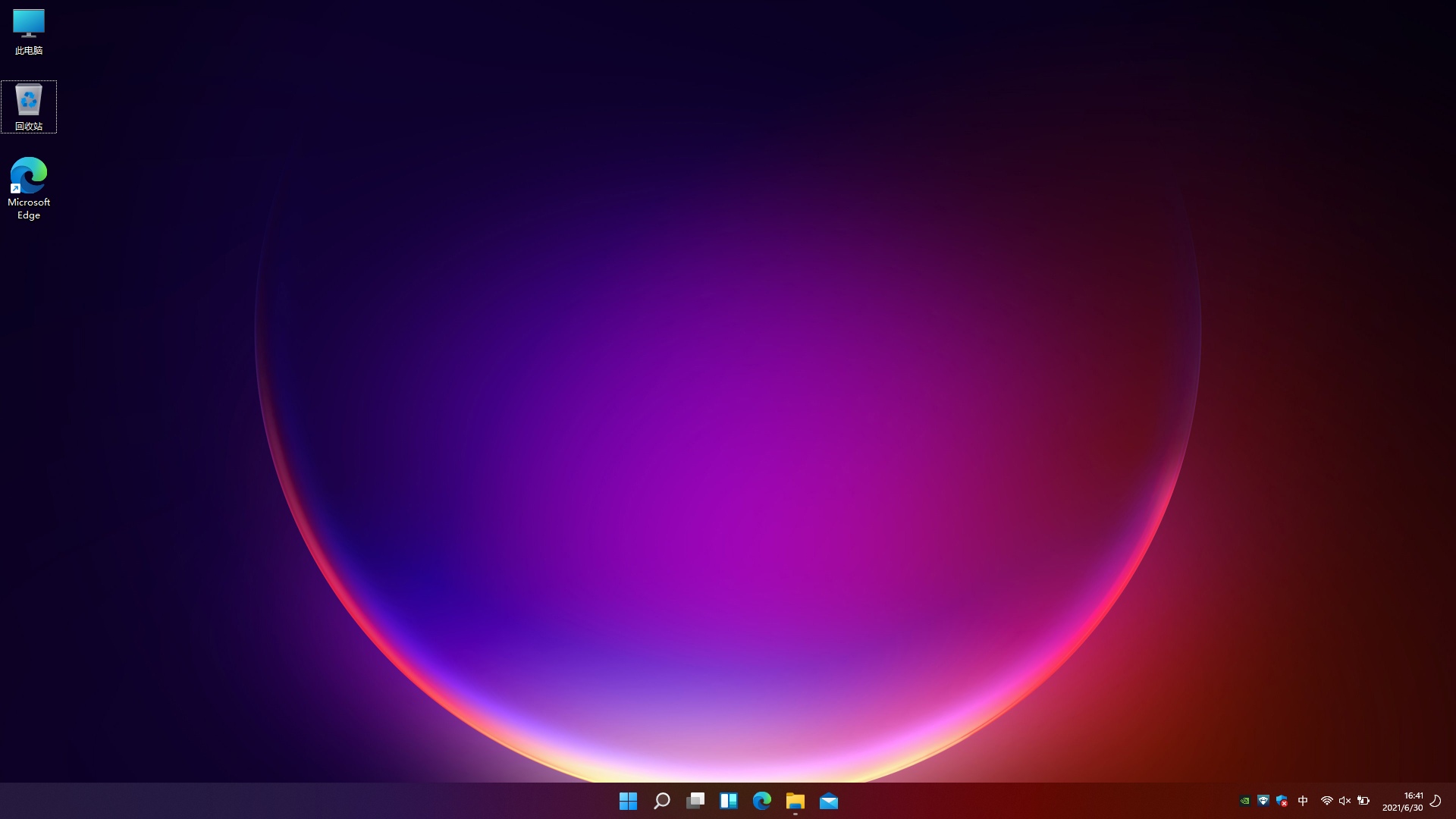This screenshot has height=819, width=1456.
Task: Open the Widgets panel
Action: tap(729, 801)
